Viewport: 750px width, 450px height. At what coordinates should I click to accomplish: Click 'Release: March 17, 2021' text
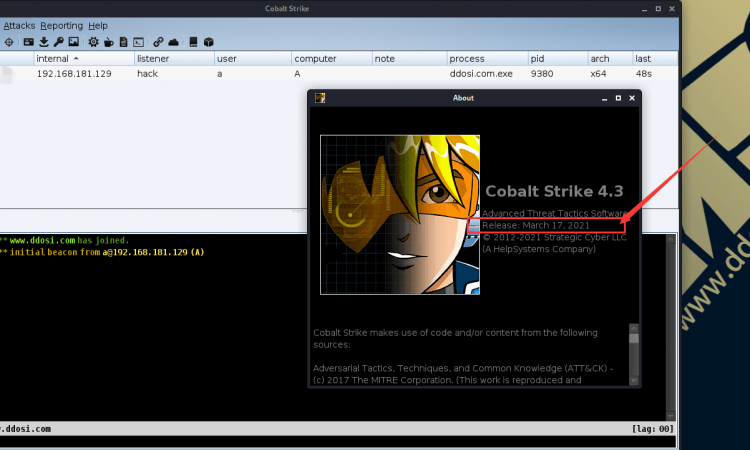click(x=536, y=225)
